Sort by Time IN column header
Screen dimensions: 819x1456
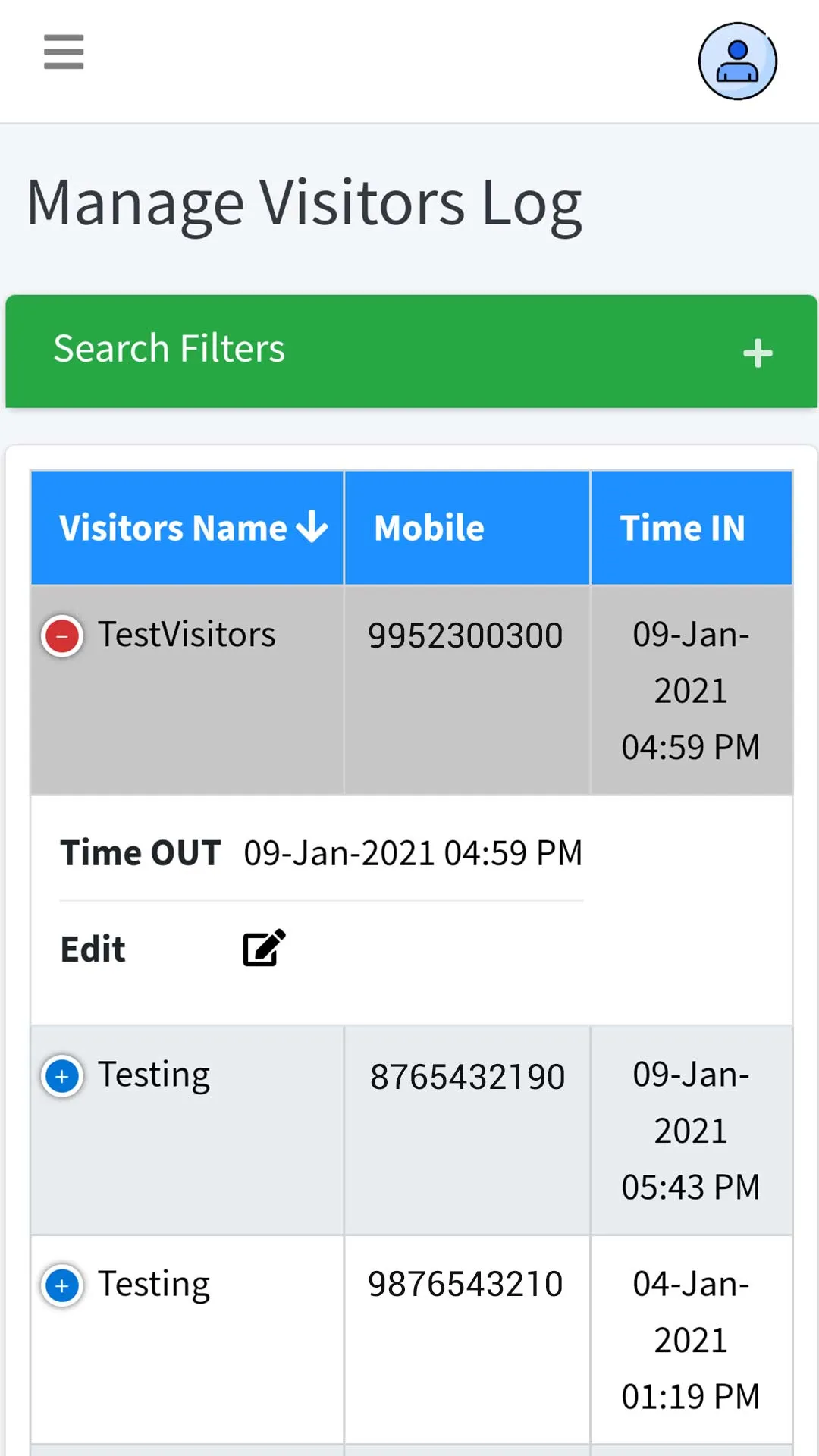[x=691, y=528]
